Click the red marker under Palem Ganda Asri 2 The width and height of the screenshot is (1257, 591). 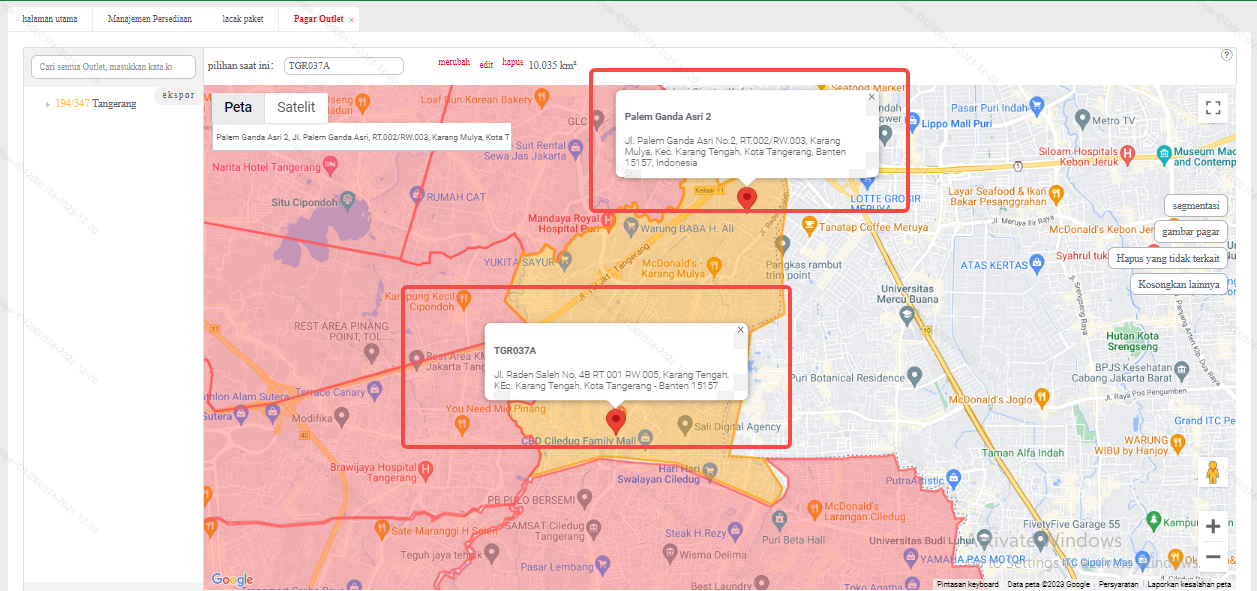point(746,199)
